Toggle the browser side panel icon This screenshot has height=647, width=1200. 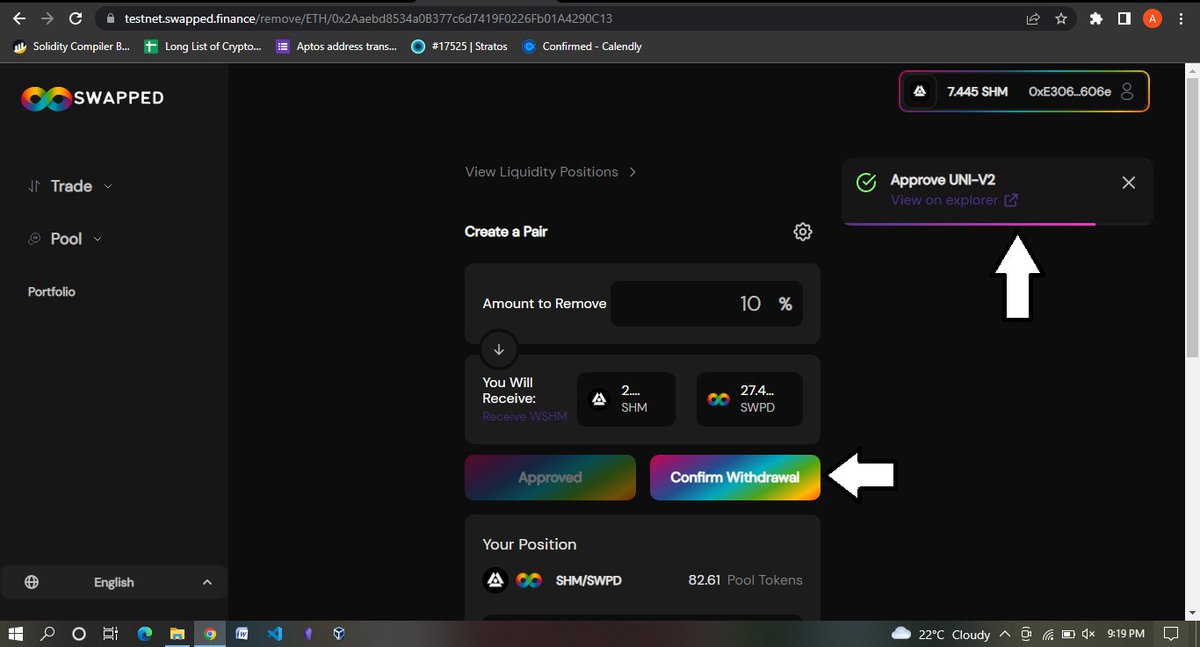pos(1124,18)
